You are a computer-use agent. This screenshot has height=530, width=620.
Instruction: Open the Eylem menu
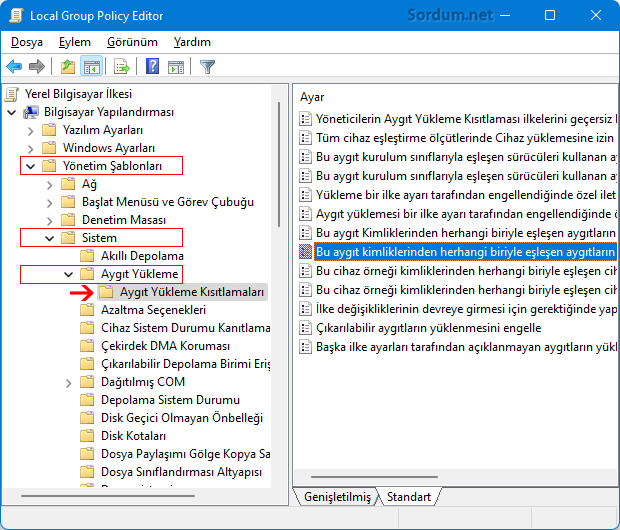point(75,42)
